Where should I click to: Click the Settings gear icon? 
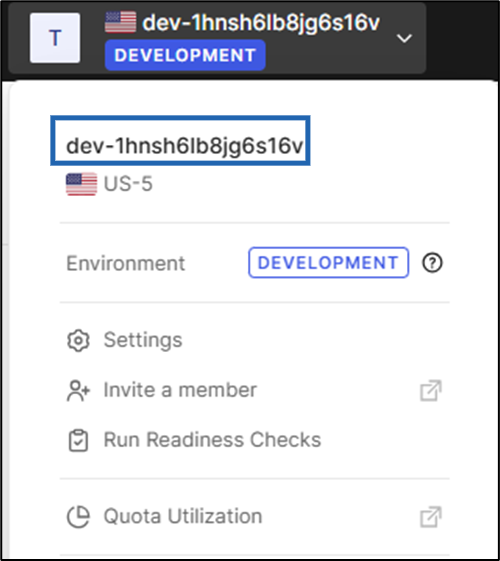click(78, 340)
